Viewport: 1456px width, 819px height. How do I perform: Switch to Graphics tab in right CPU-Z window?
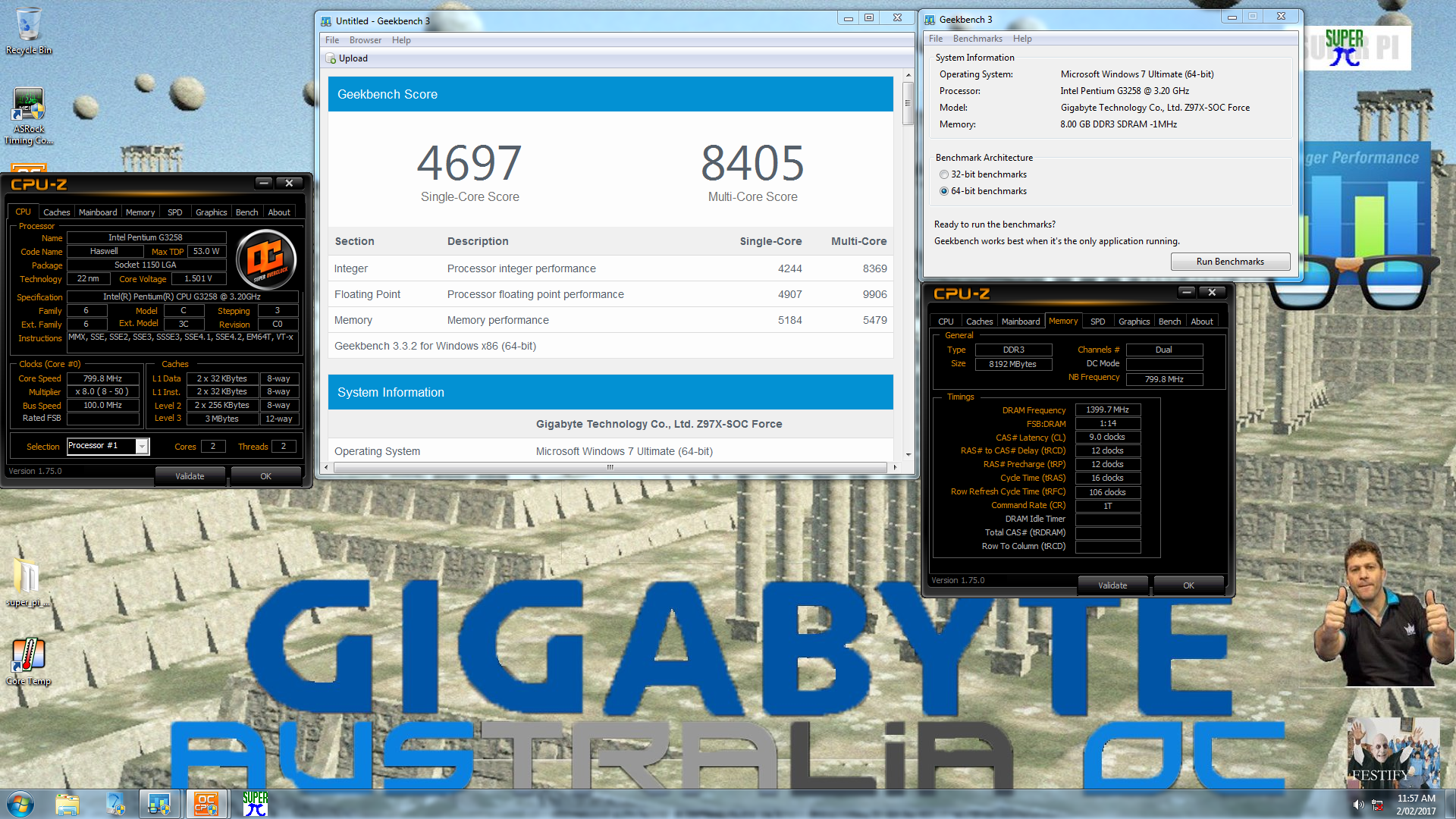1134,322
